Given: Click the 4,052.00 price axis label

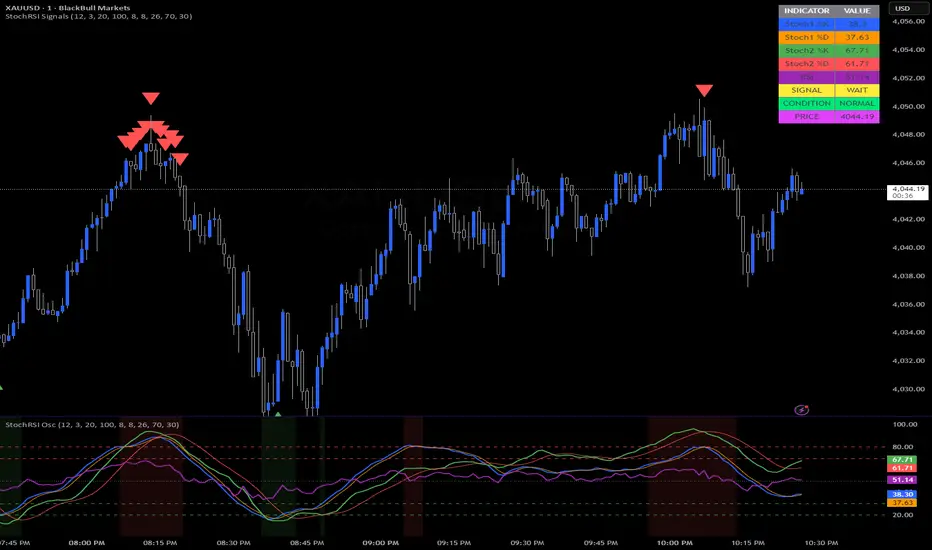Looking at the screenshot, I should click(908, 78).
